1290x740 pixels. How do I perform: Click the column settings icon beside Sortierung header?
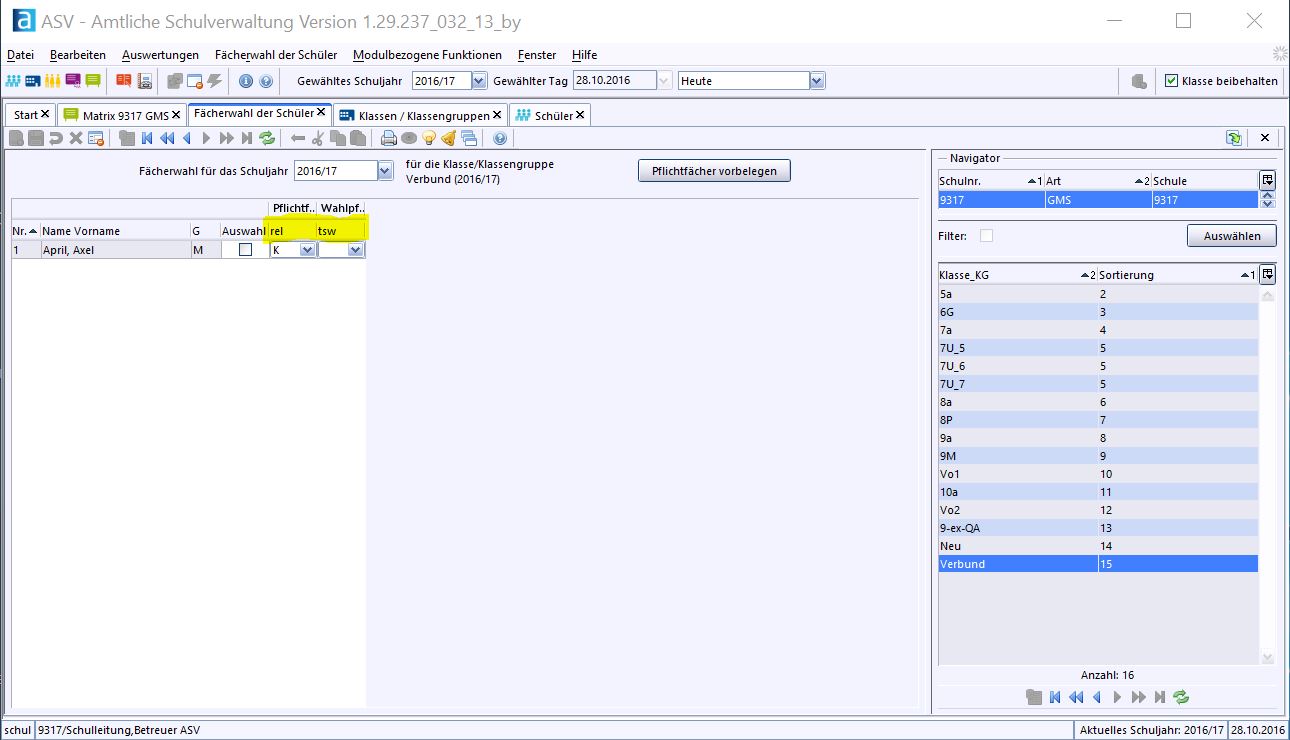[1268, 274]
